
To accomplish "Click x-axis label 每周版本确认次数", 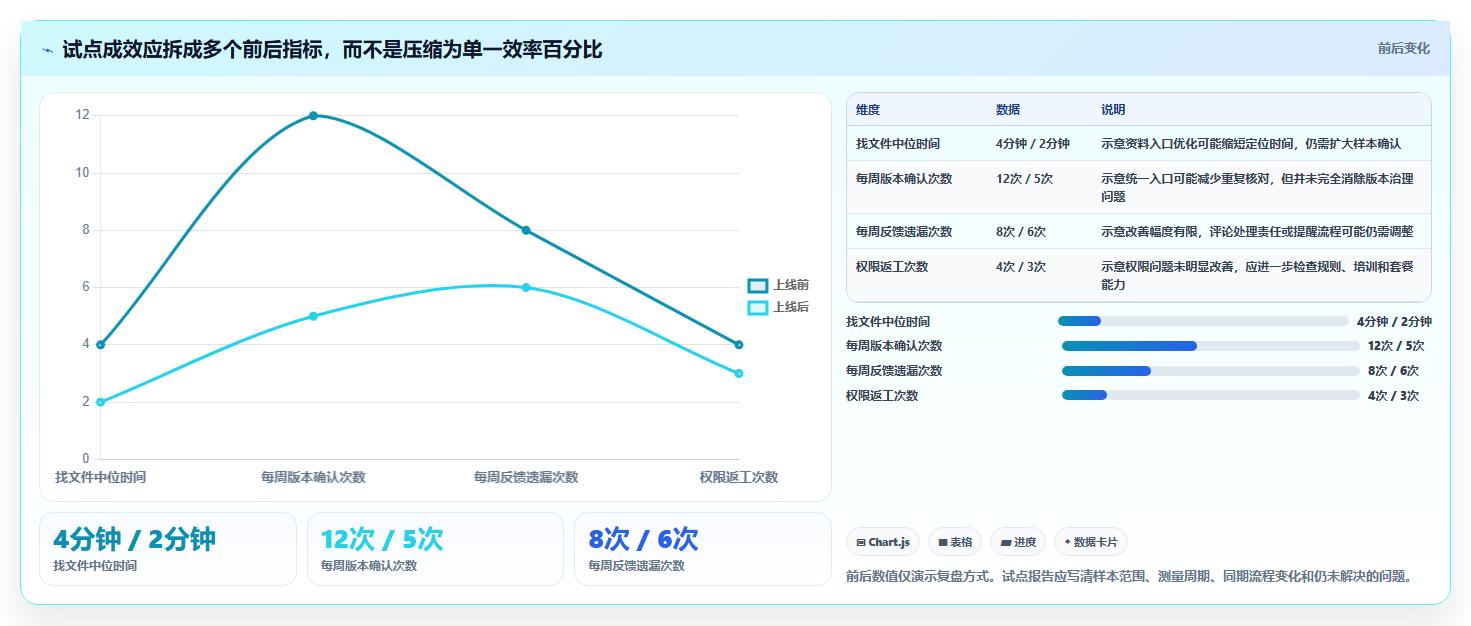I will 313,477.
